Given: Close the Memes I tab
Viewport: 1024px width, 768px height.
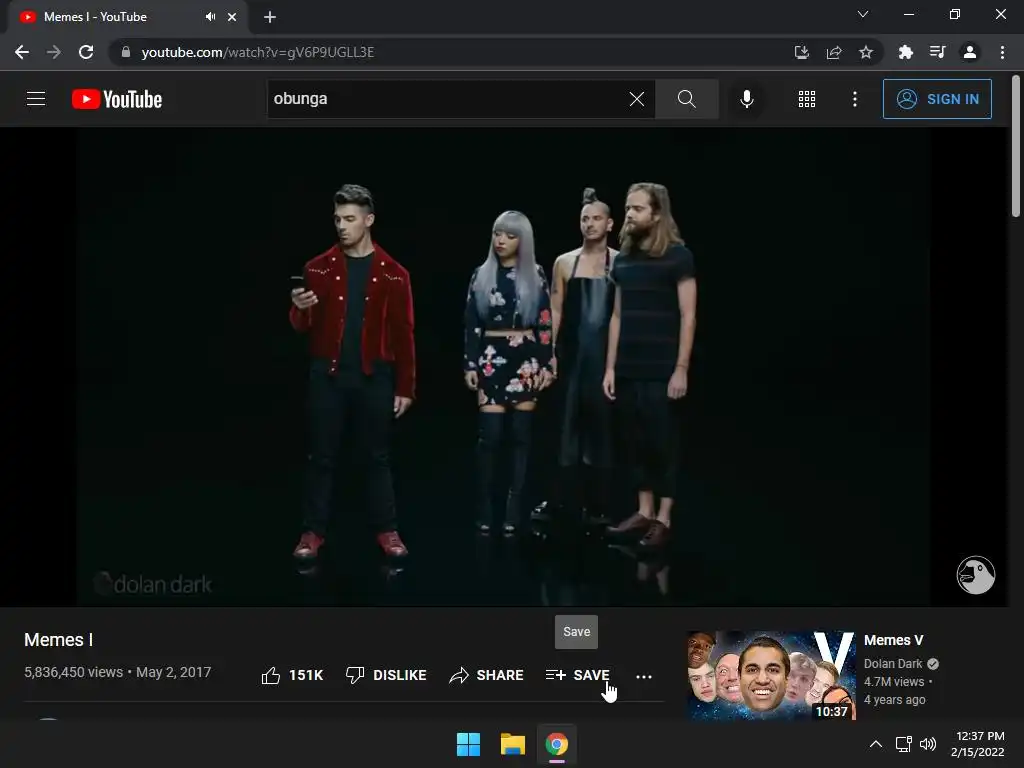Looking at the screenshot, I should (232, 17).
